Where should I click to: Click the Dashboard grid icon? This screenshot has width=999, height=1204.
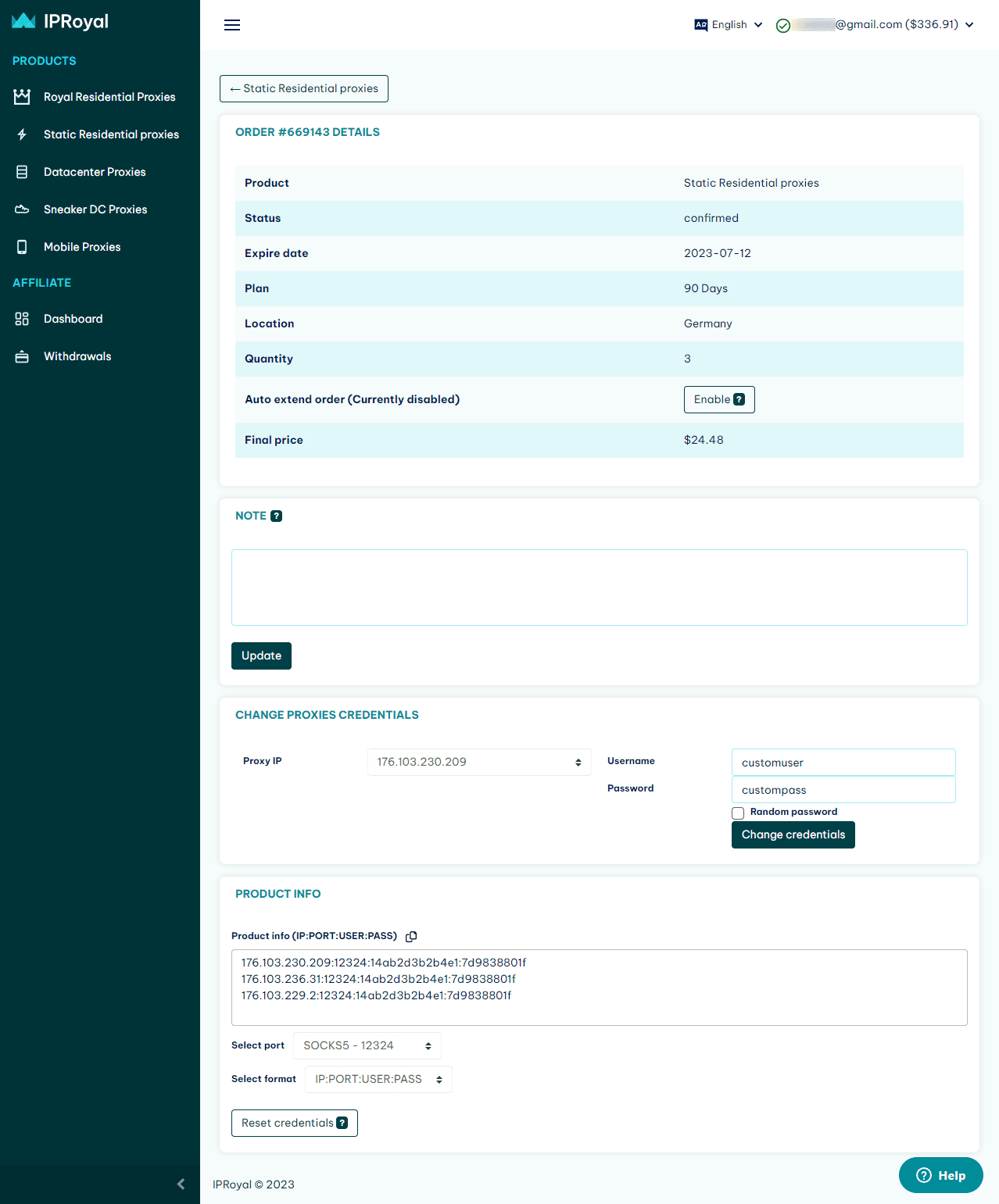click(22, 319)
